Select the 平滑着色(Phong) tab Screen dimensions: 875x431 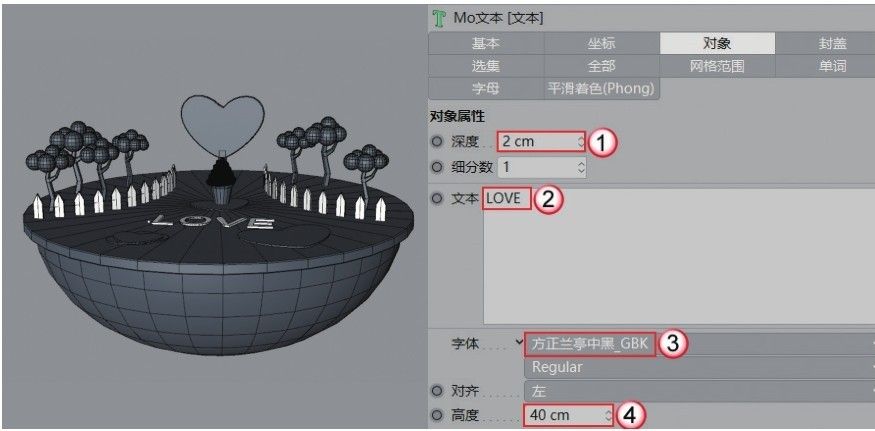coord(602,88)
